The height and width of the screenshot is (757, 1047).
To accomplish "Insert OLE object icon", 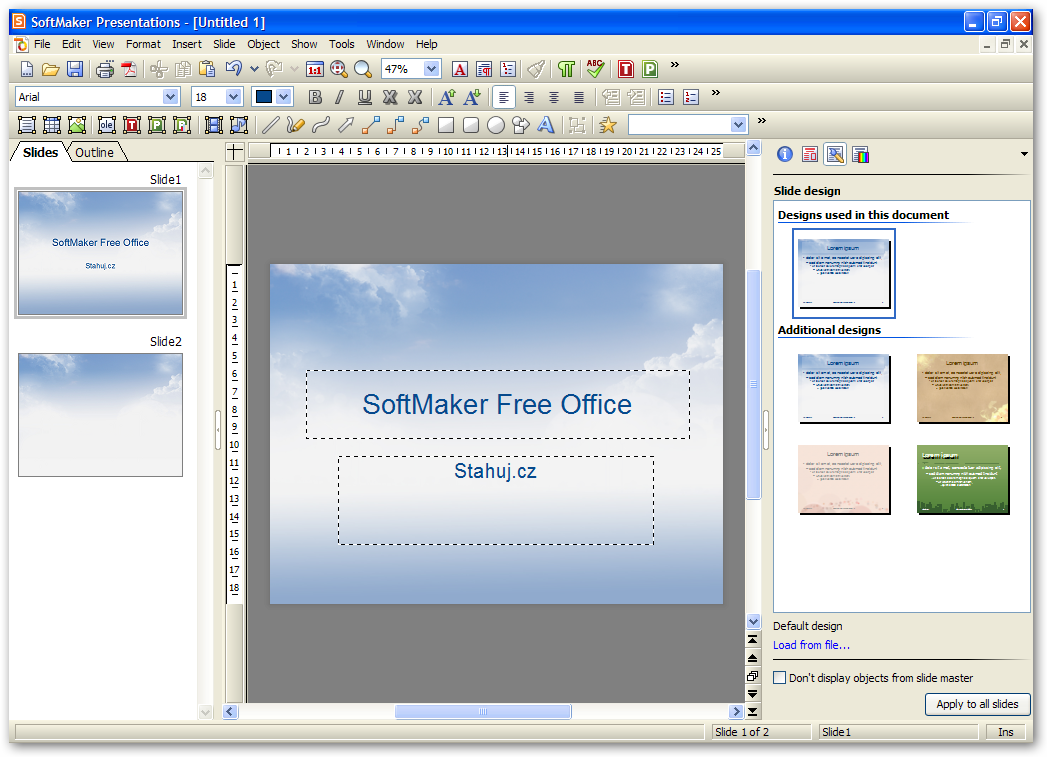I will (107, 125).
